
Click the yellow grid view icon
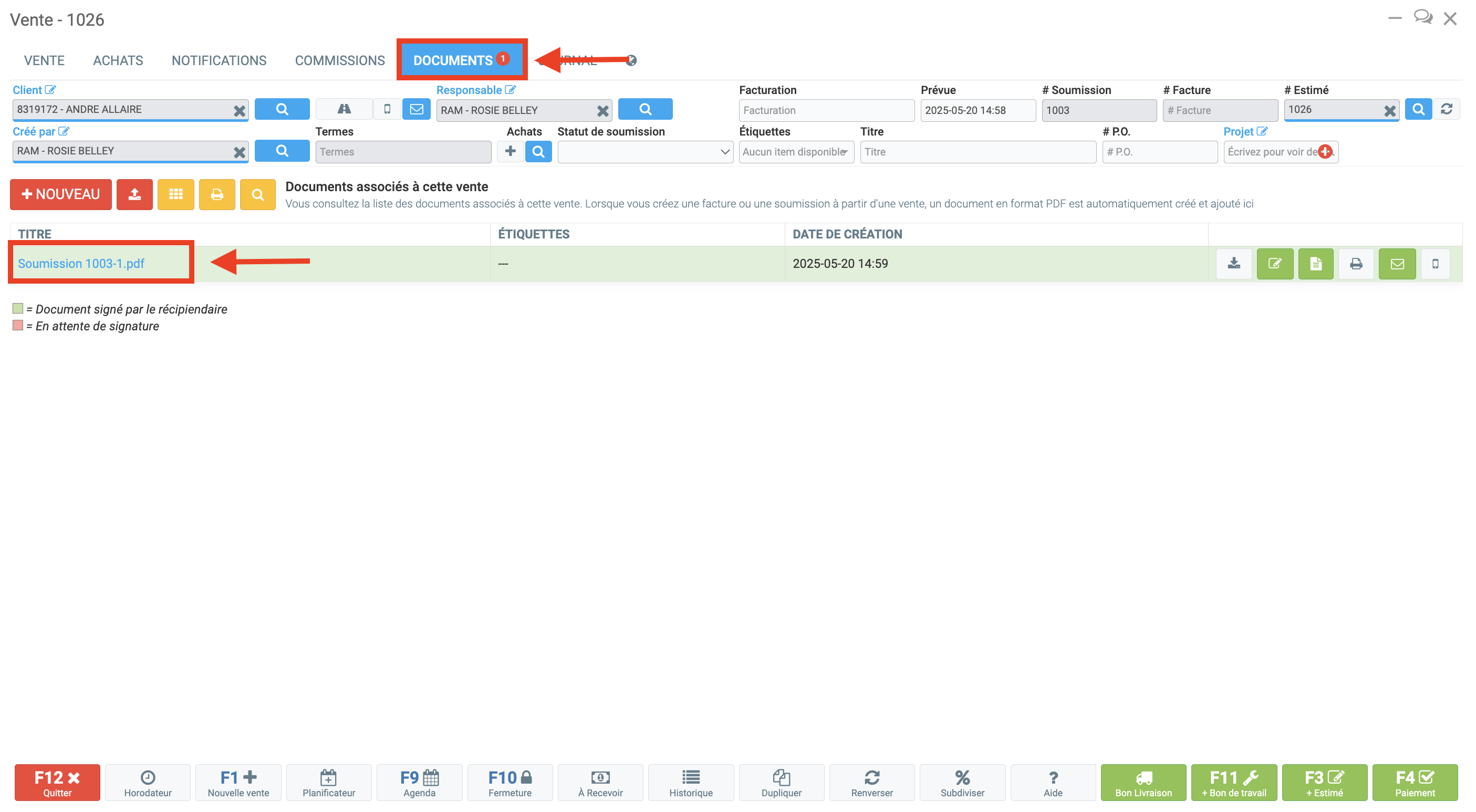175,194
